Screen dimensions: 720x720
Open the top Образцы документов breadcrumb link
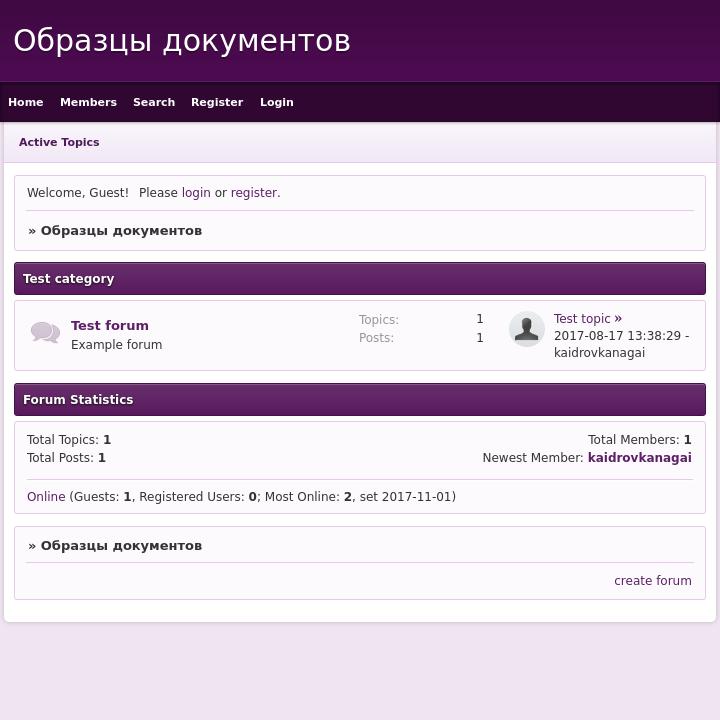(x=121, y=231)
